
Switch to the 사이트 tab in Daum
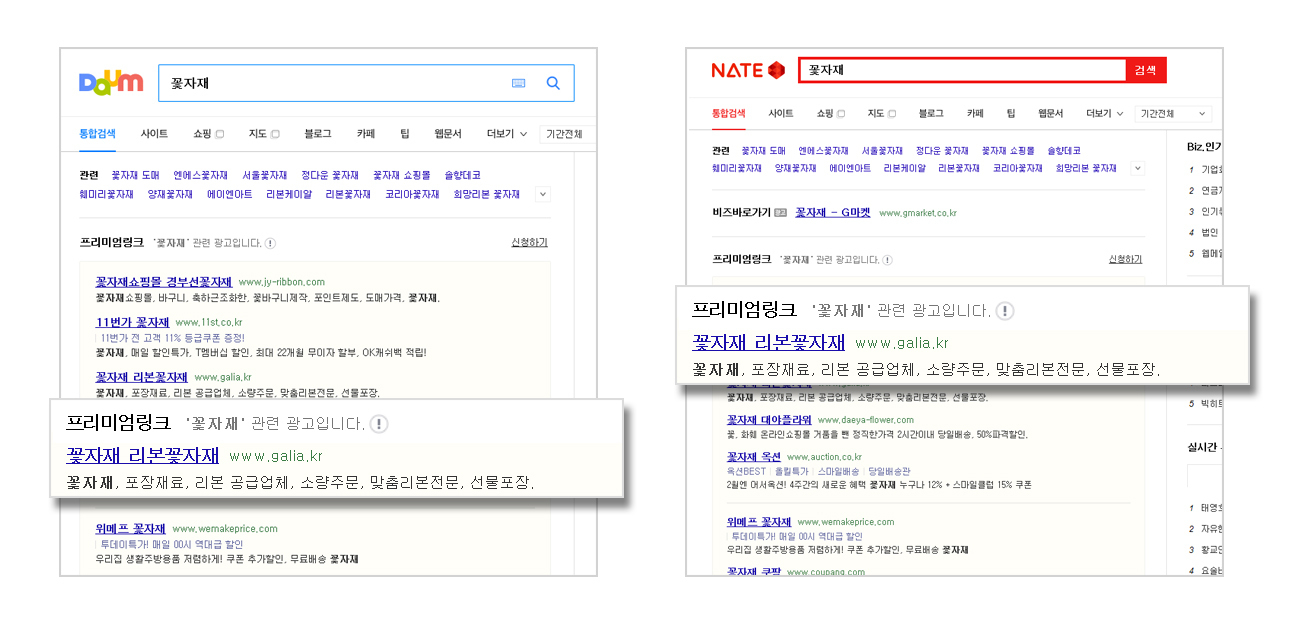point(154,134)
